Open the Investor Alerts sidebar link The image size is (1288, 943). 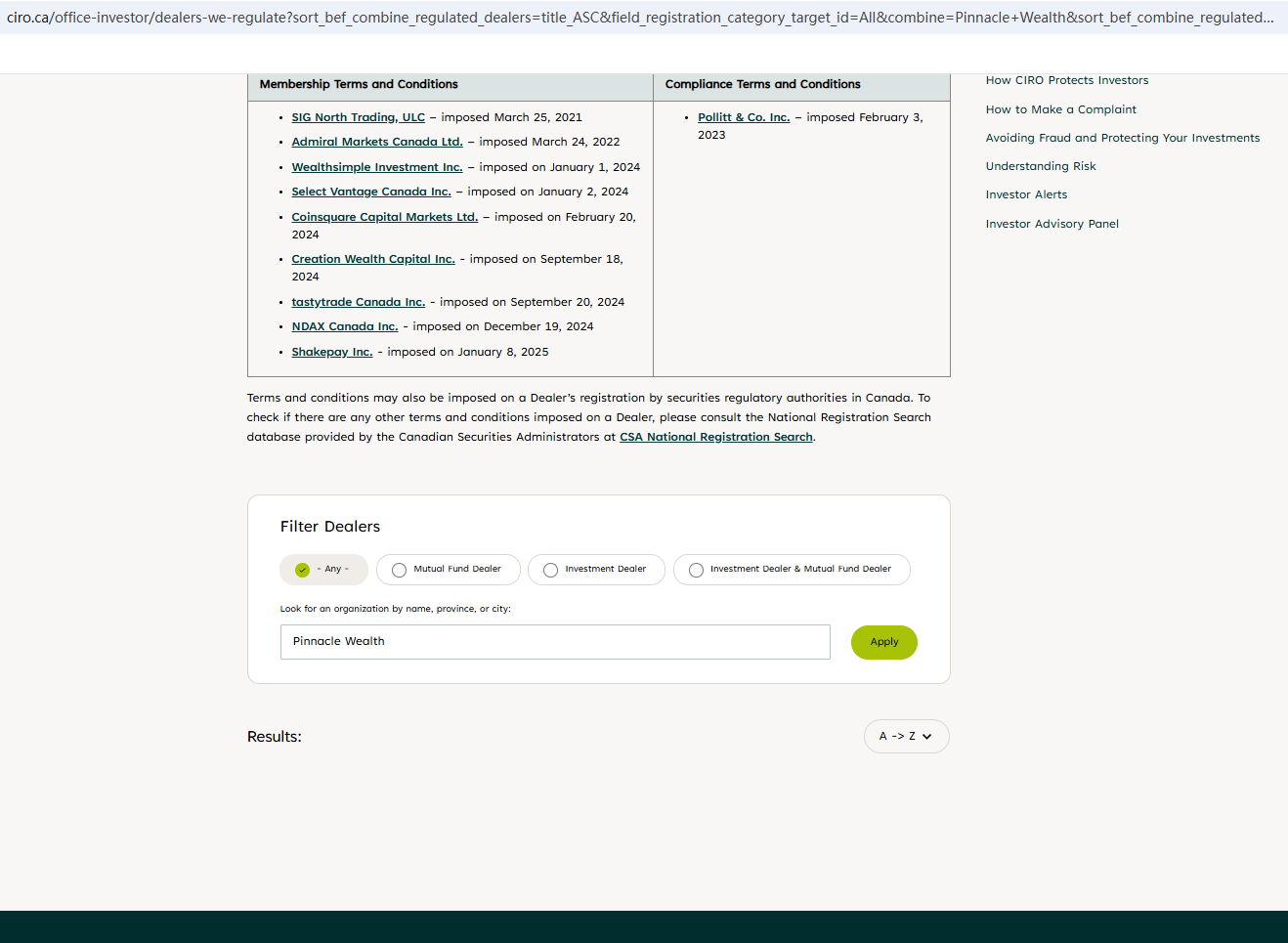click(x=1026, y=194)
